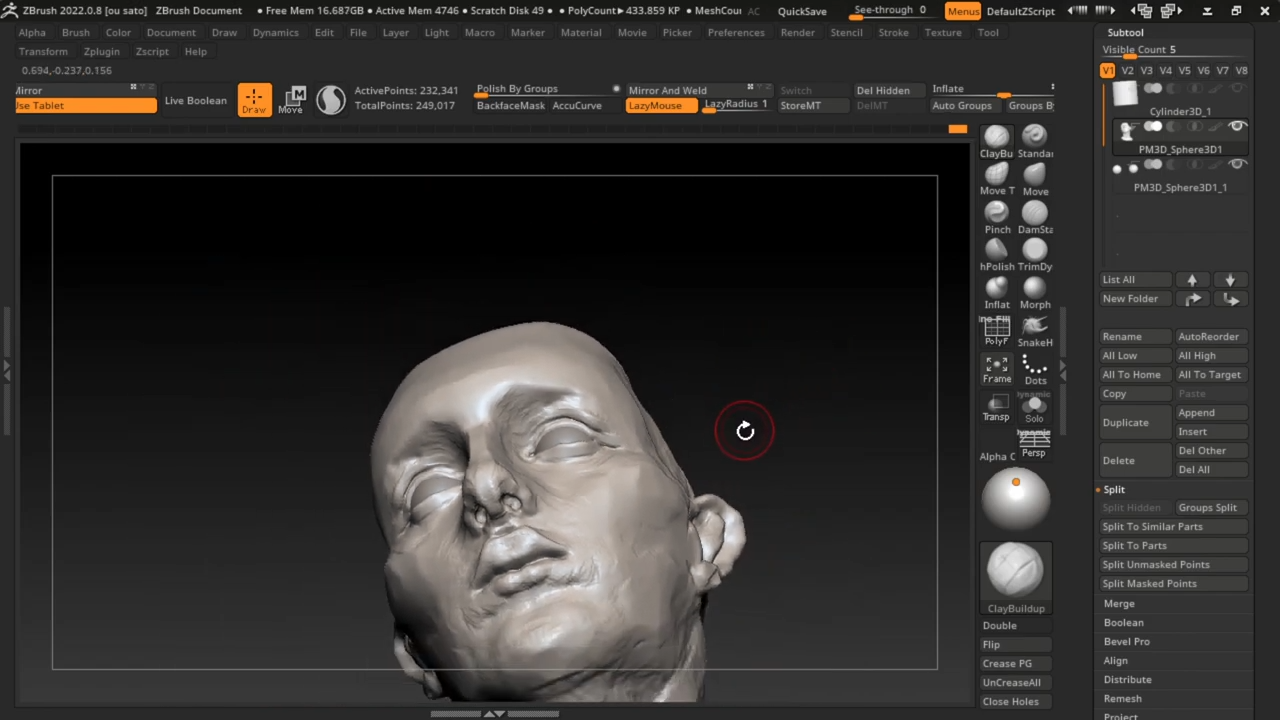
Task: Pick the Inflat brush
Action: pyautogui.click(x=996, y=288)
